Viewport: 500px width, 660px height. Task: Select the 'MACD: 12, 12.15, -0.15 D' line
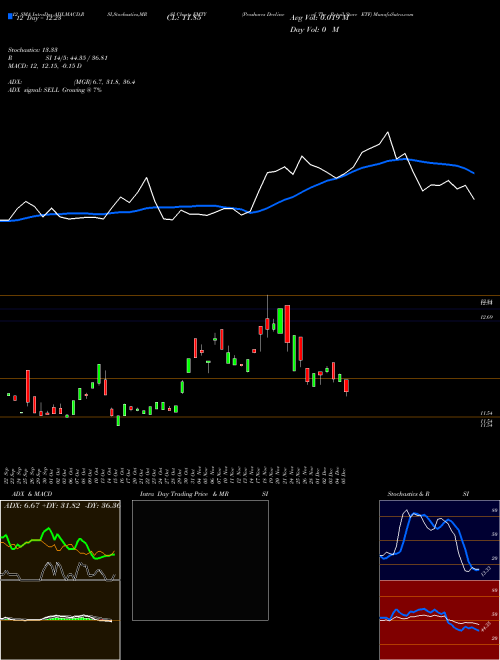45,66
